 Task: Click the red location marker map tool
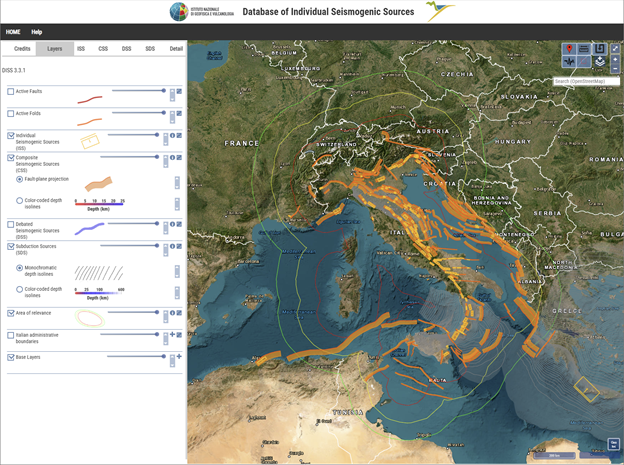point(569,49)
